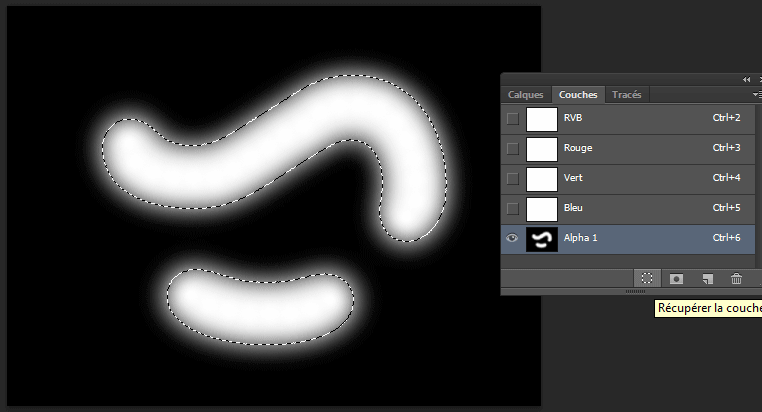Select the Couches tab
This screenshot has width=762, height=412.
point(578,95)
